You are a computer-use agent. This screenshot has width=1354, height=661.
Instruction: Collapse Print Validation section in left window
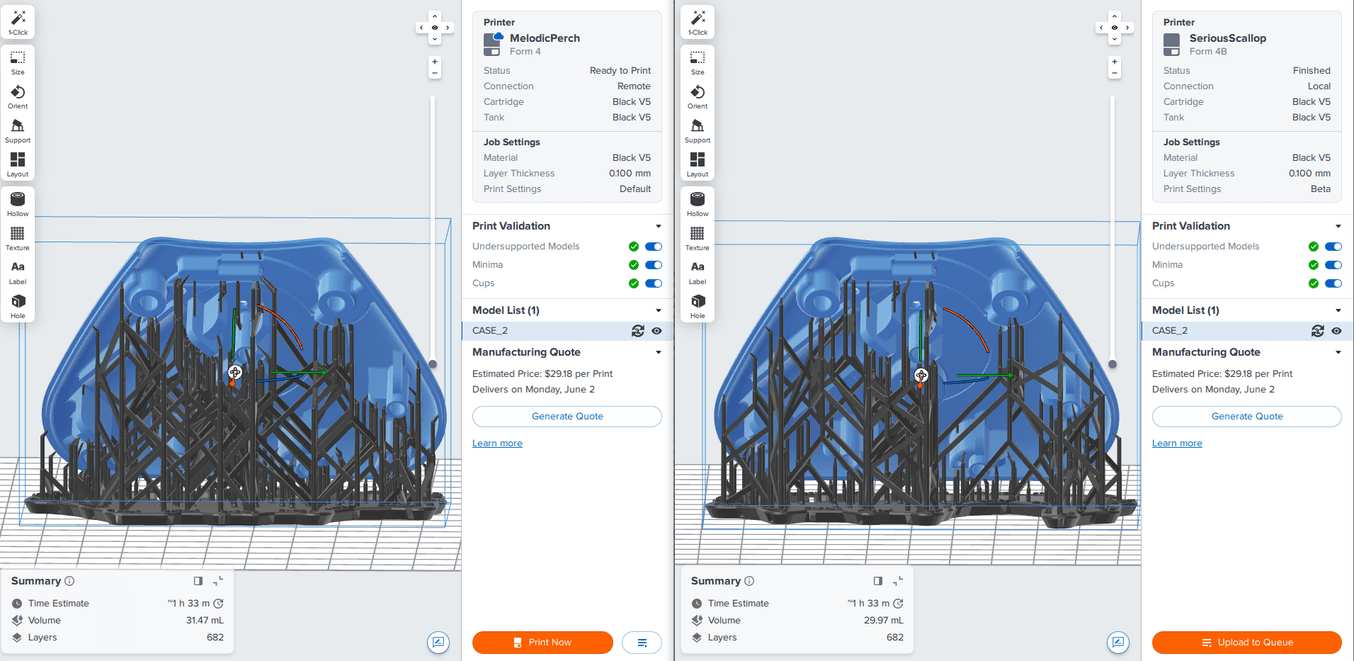tap(658, 226)
